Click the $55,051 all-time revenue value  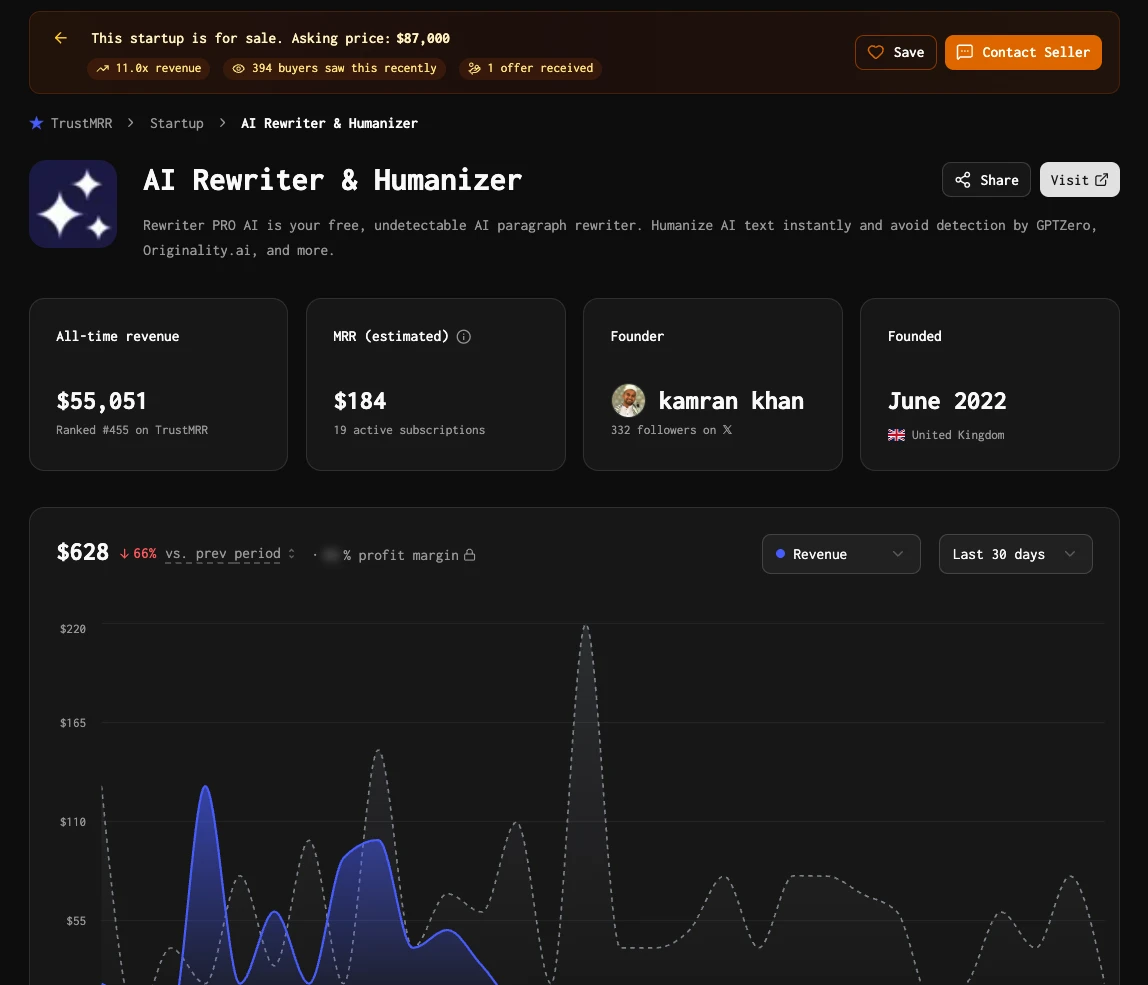point(101,401)
